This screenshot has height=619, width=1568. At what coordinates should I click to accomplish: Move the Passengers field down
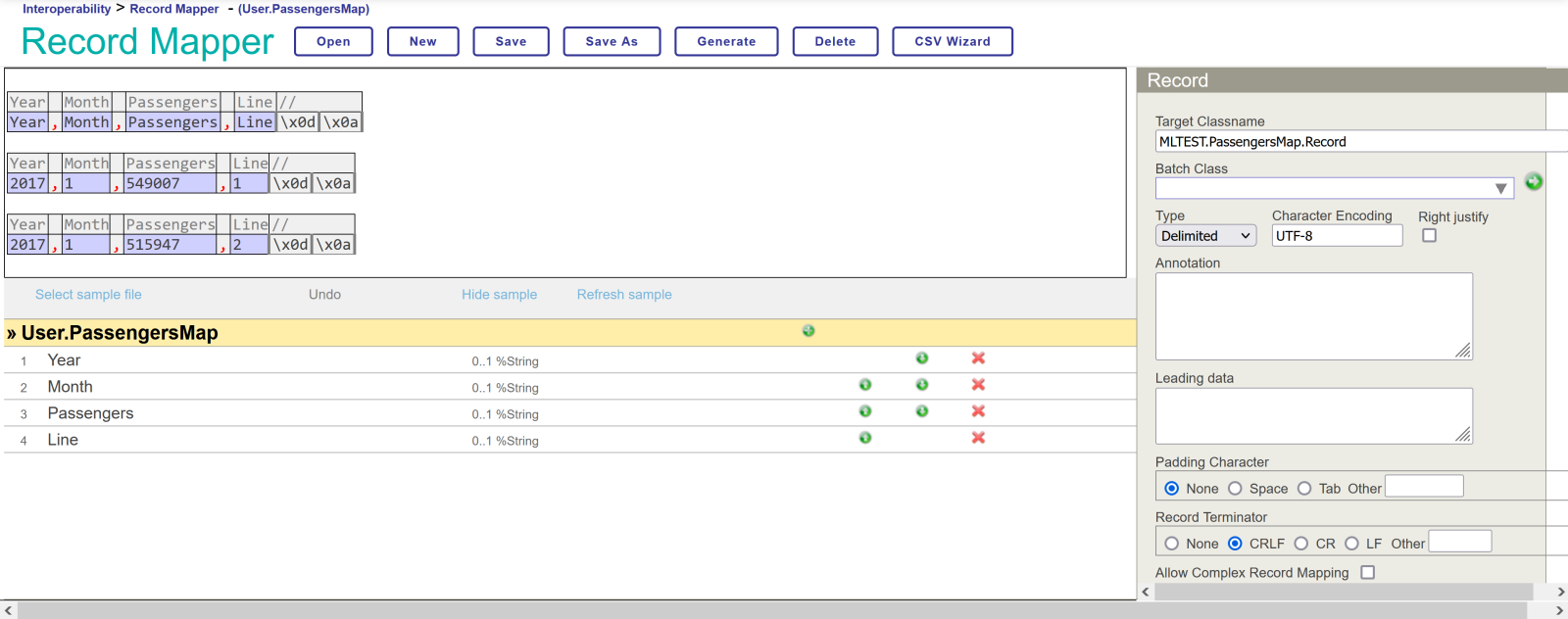[922, 411]
